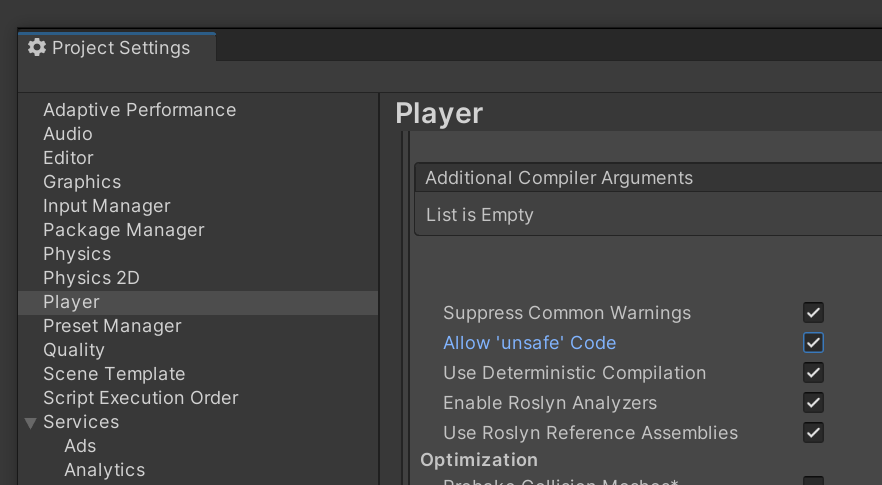Uncheck Use Roslyn Reference Assemblies
The height and width of the screenshot is (485, 882).
(813, 433)
